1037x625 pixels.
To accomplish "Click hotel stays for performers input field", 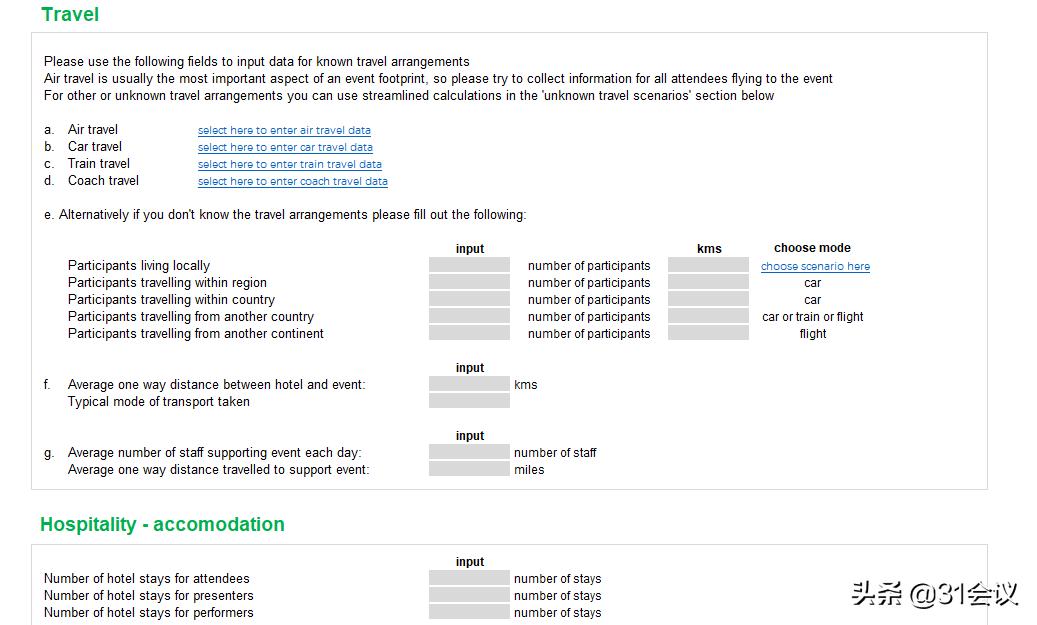I will (469, 612).
